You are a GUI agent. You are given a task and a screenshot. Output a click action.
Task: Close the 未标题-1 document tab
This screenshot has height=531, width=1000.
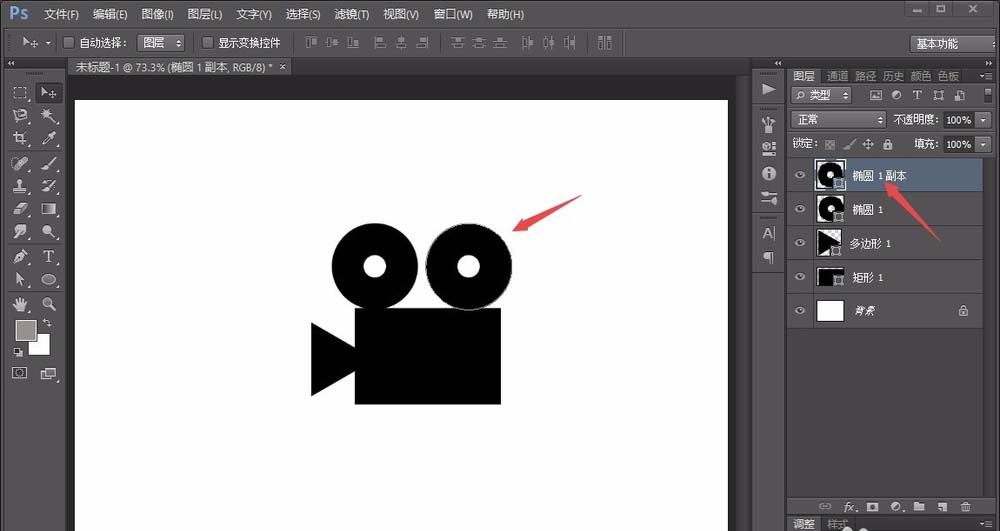click(x=283, y=66)
